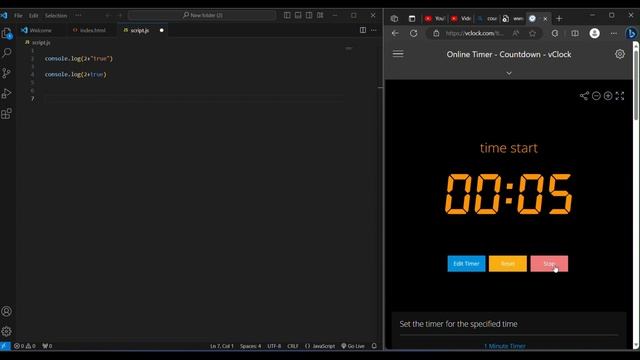This screenshot has height=360, width=640.
Task: Expand the vClock header chevron
Action: pos(509,73)
